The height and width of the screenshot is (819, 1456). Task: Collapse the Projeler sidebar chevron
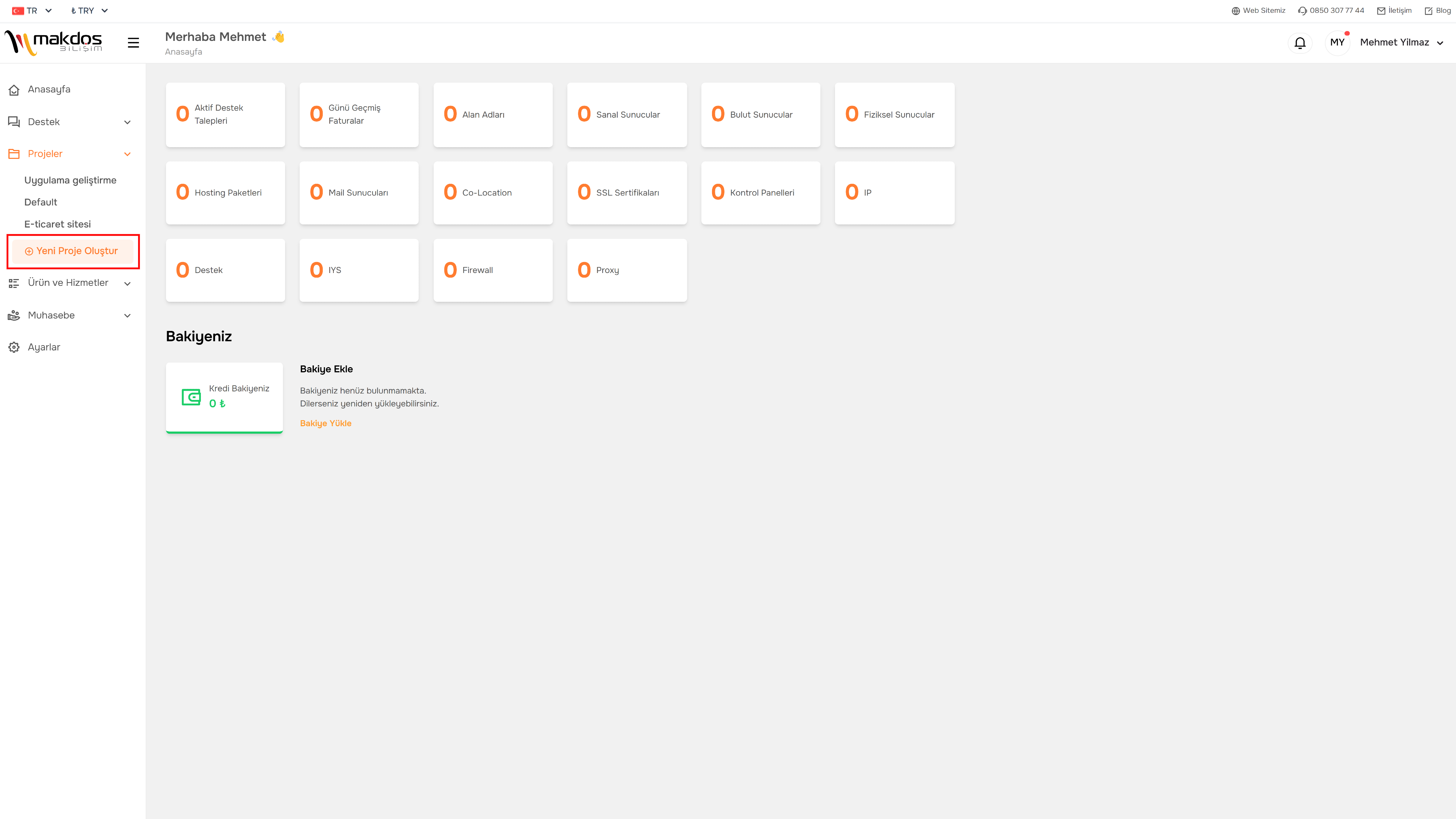pyautogui.click(x=127, y=154)
